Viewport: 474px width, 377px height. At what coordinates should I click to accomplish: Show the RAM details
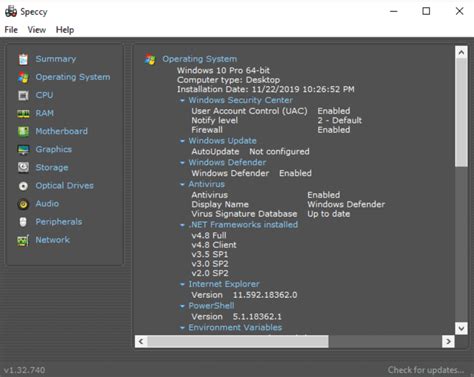pos(45,113)
